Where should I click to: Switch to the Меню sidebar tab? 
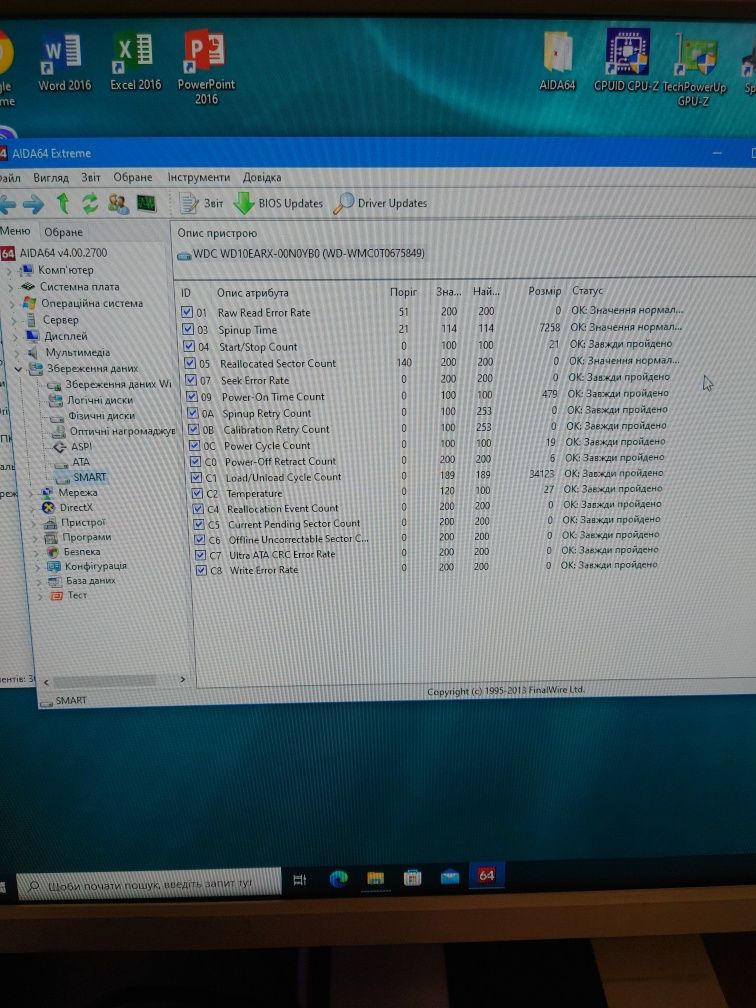pyautogui.click(x=15, y=231)
